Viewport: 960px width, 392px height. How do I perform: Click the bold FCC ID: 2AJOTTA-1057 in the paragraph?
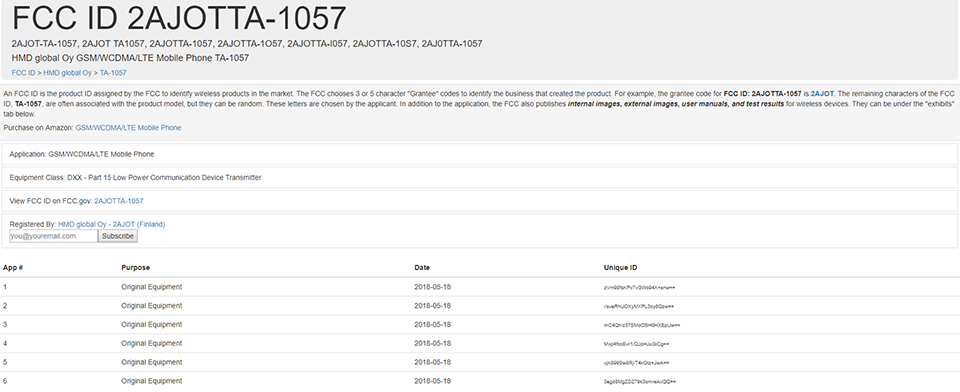(x=762, y=94)
